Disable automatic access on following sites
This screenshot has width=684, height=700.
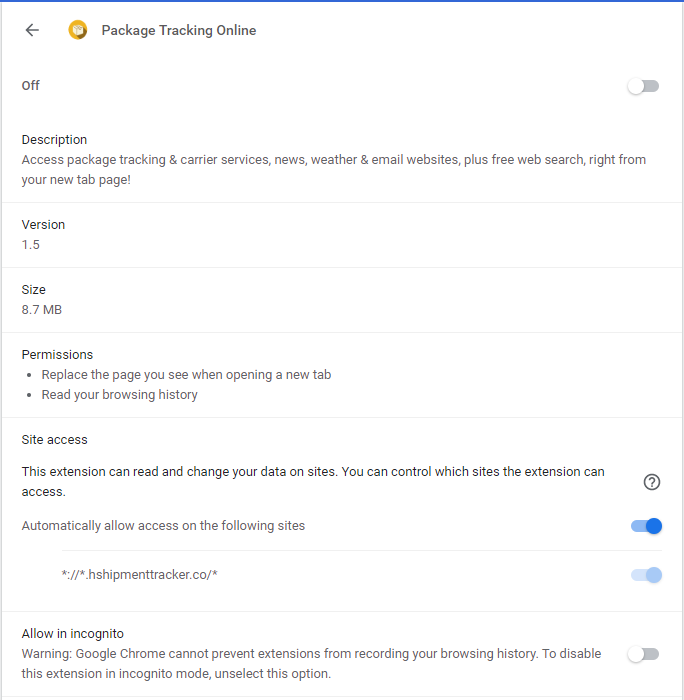[x=647, y=526]
